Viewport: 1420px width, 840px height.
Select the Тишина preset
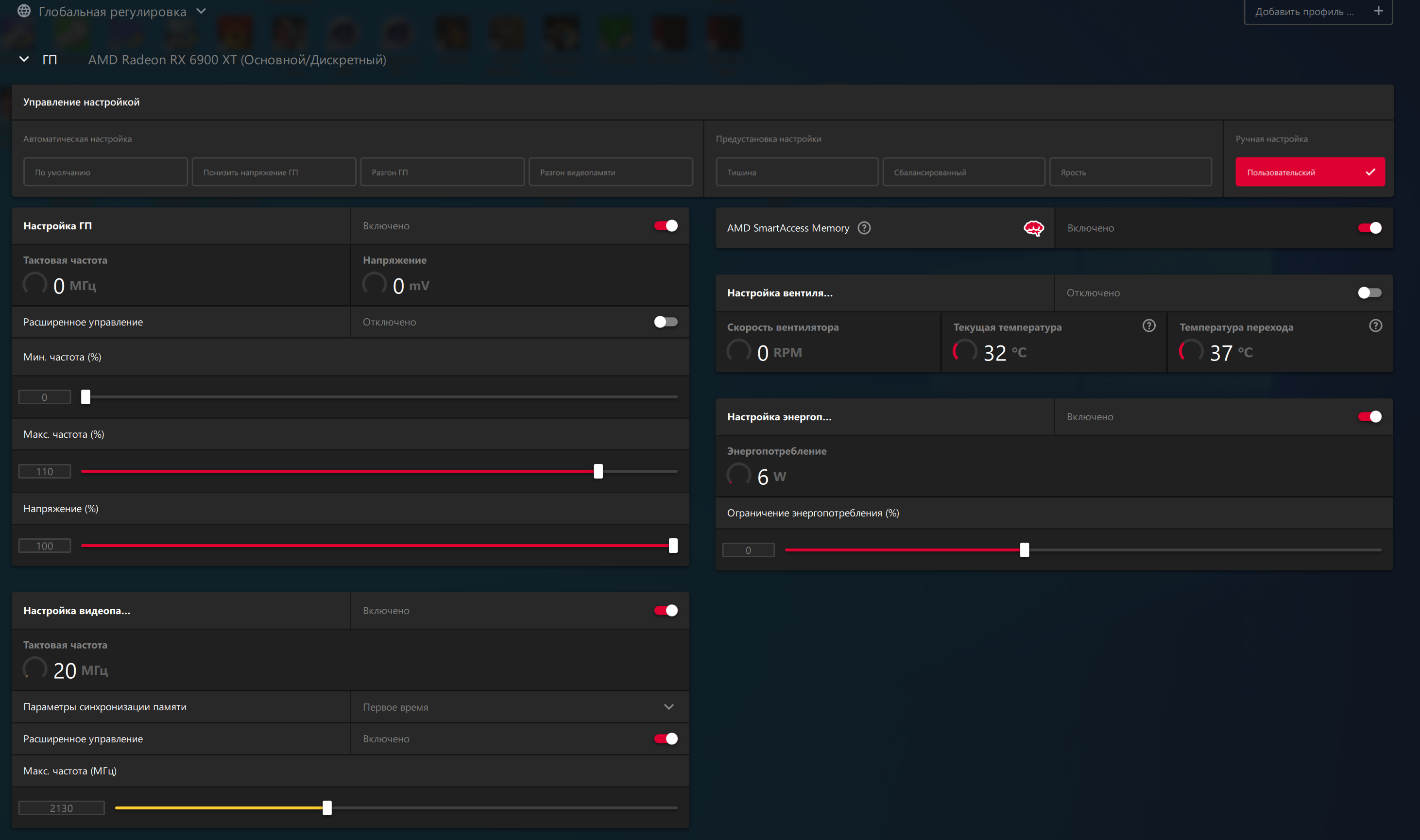796,172
